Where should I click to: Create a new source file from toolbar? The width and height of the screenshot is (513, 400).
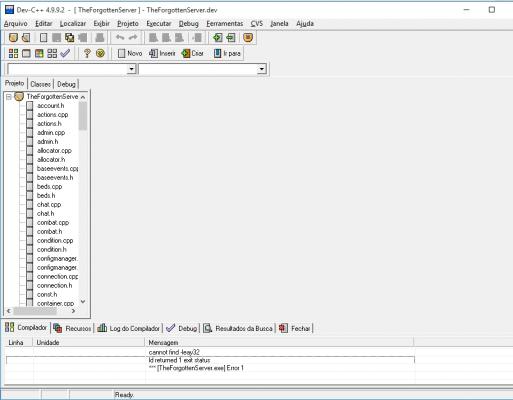[x=43, y=38]
